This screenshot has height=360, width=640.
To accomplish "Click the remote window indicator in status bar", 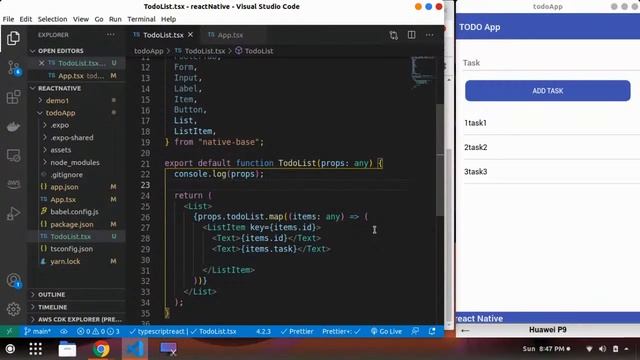I will pyautogui.click(x=9, y=331).
